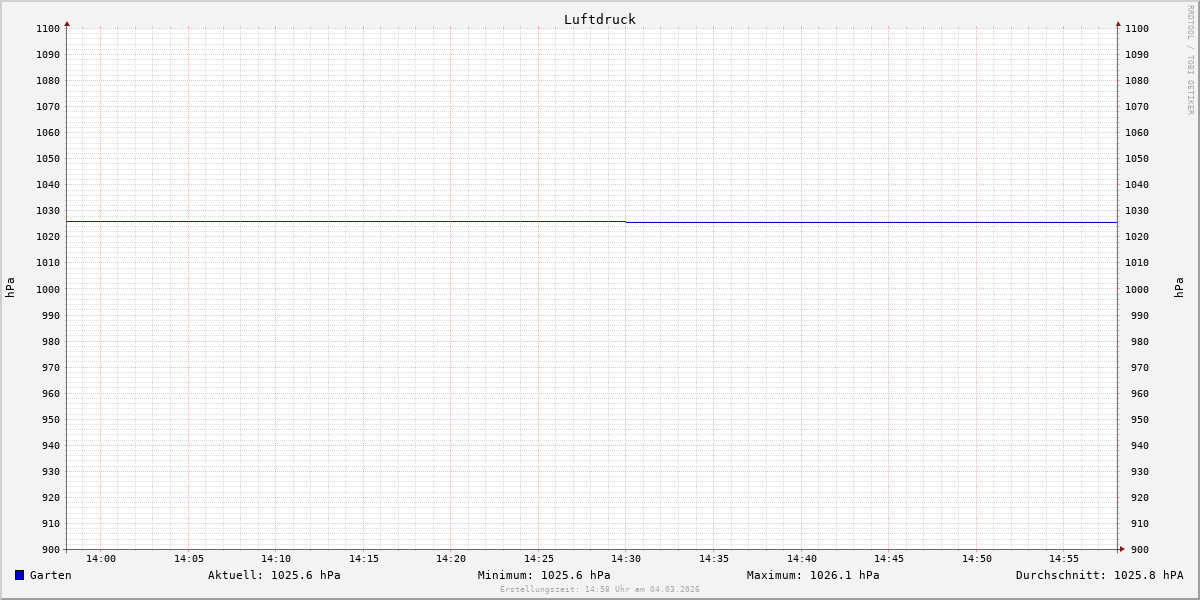1200x600 pixels.
Task: Click the blue Garten legend color square
Action: (x=19, y=575)
